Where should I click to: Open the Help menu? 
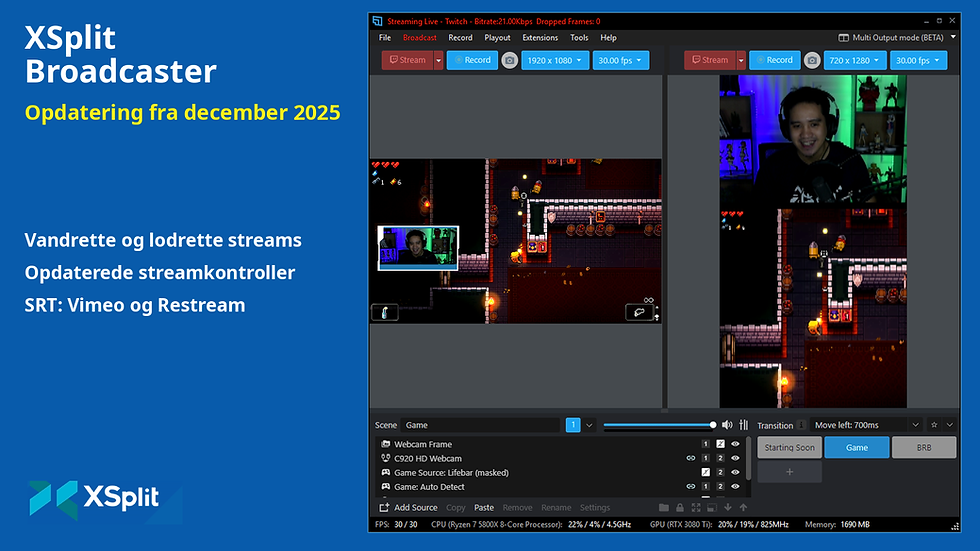click(608, 37)
